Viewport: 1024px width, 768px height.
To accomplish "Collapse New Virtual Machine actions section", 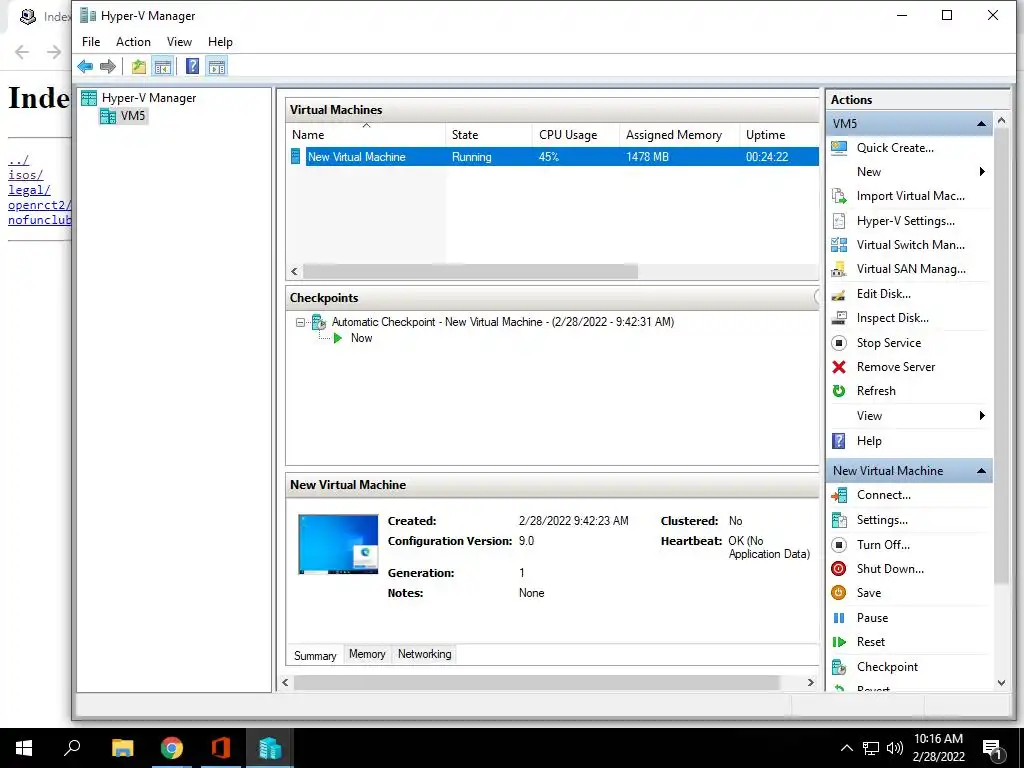I will (981, 471).
